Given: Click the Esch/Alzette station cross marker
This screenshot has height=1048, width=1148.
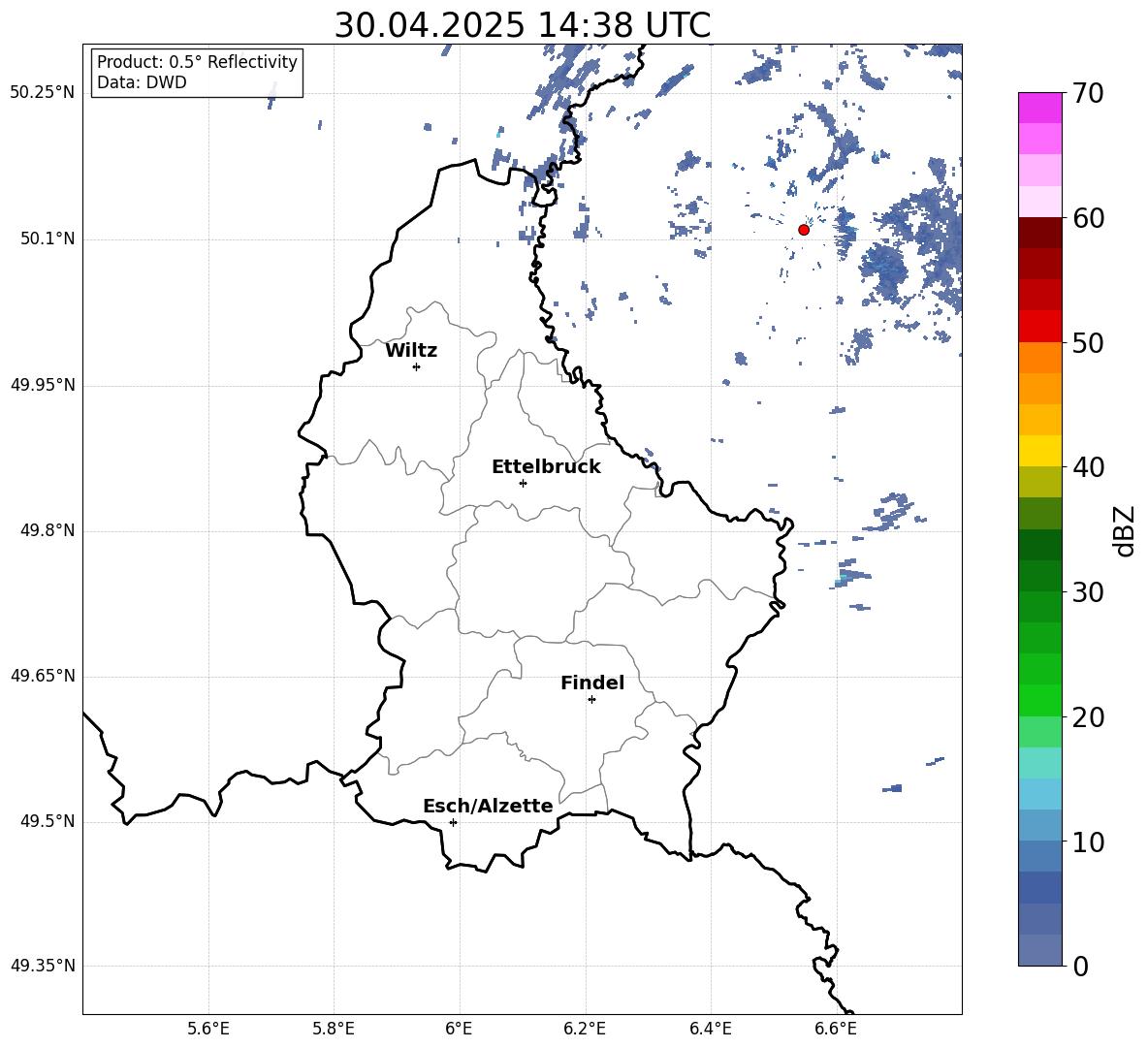Looking at the screenshot, I should tap(453, 822).
